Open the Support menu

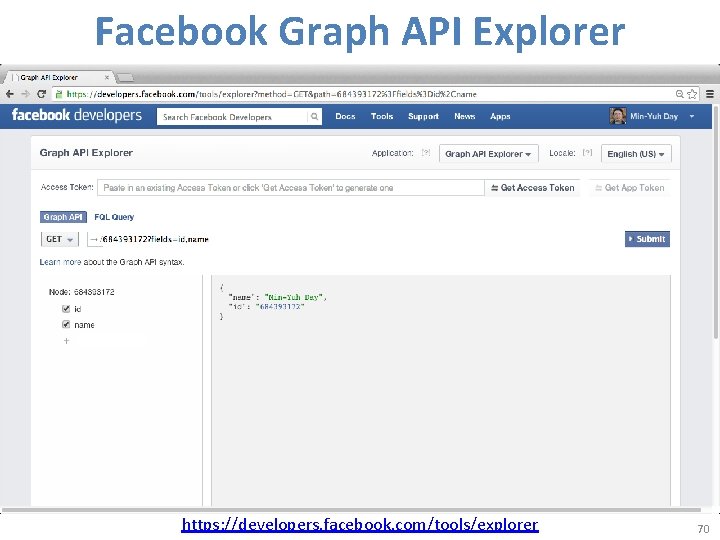pos(423,117)
